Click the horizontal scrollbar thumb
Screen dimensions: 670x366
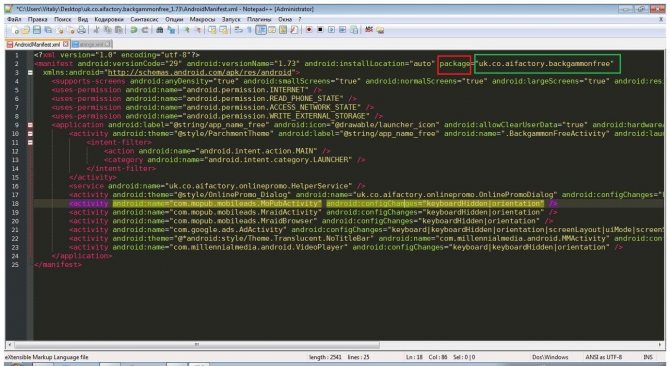(197, 344)
